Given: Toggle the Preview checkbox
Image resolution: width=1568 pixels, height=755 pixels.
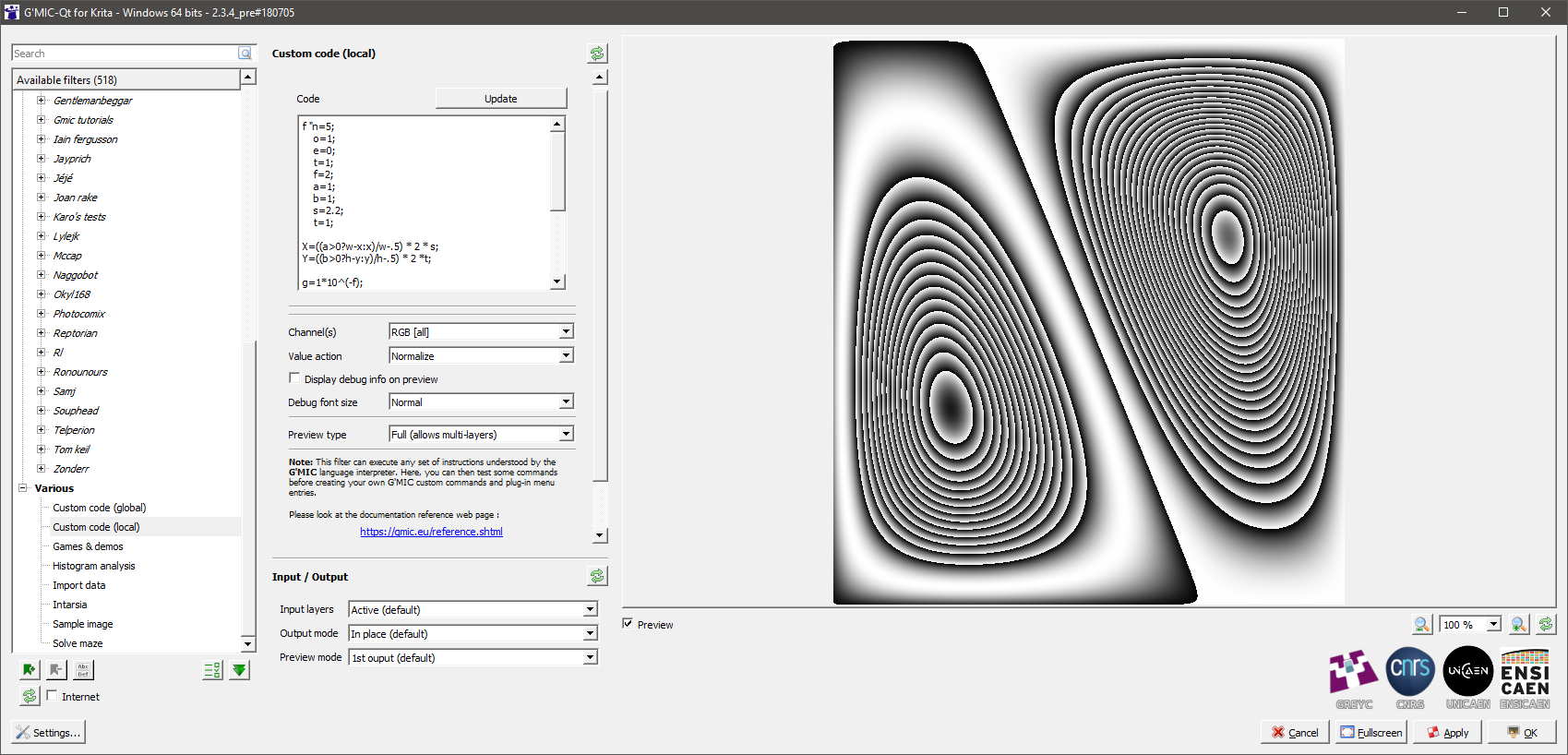Looking at the screenshot, I should 628,624.
